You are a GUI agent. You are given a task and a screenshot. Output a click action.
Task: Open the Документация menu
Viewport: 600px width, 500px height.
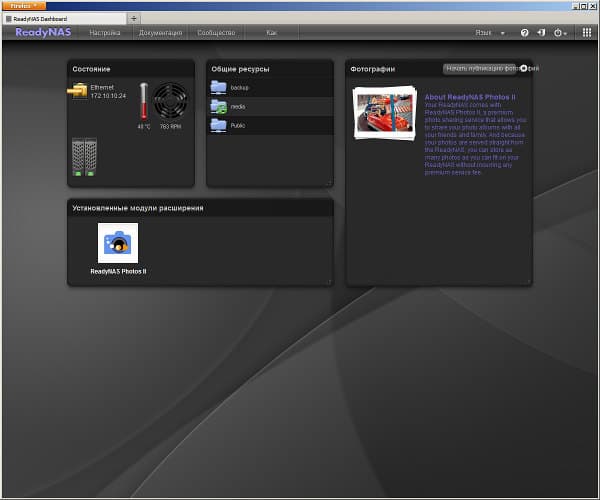(160, 33)
